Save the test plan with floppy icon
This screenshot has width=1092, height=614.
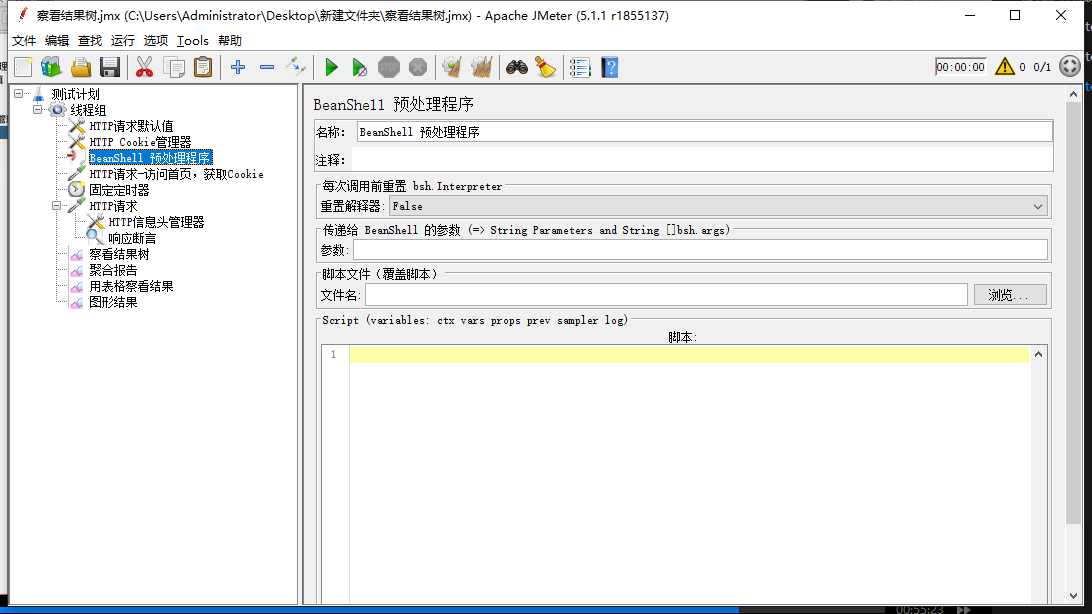click(x=110, y=68)
